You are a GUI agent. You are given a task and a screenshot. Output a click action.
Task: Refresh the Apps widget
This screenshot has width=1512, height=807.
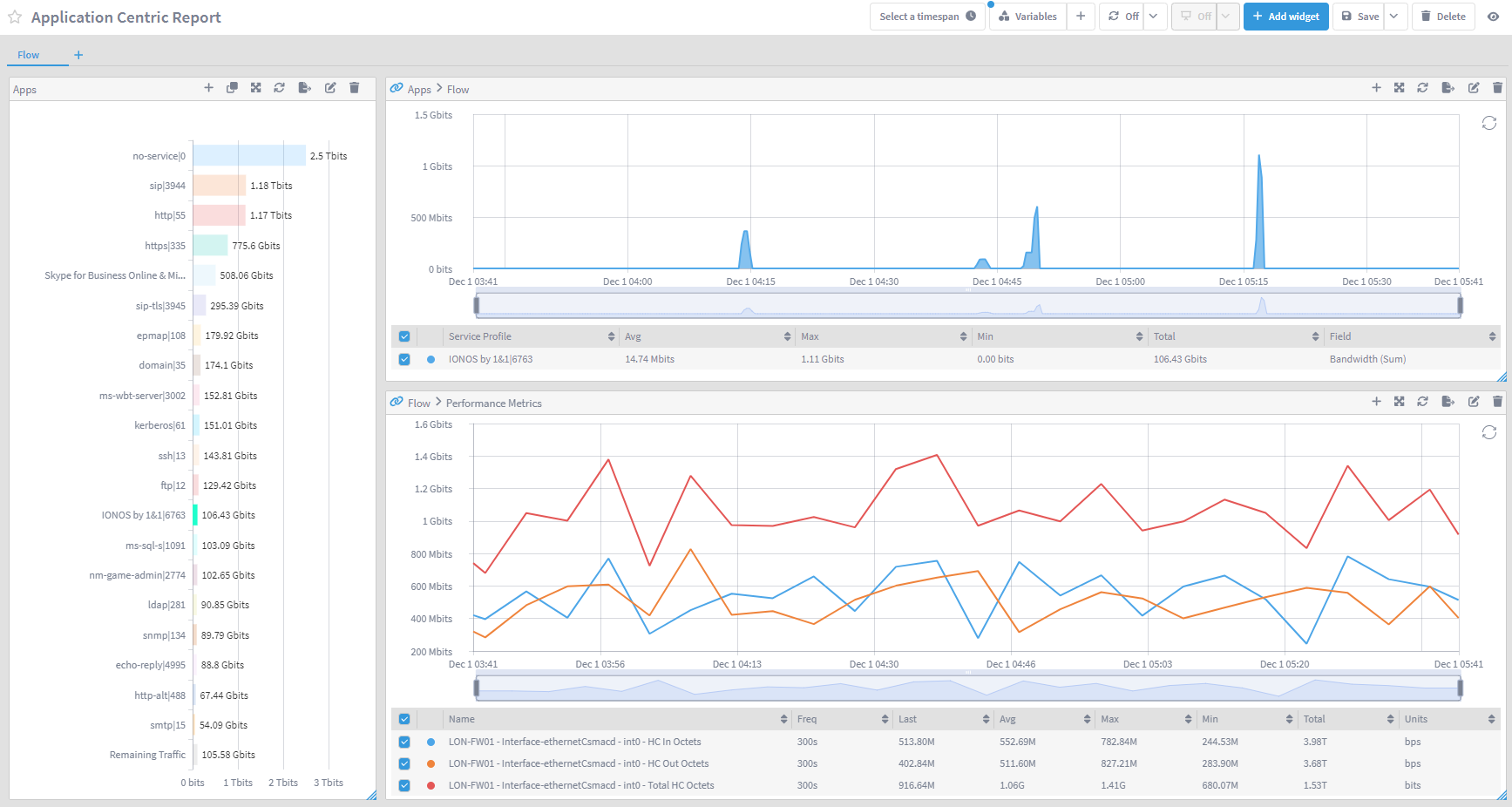pyautogui.click(x=279, y=88)
